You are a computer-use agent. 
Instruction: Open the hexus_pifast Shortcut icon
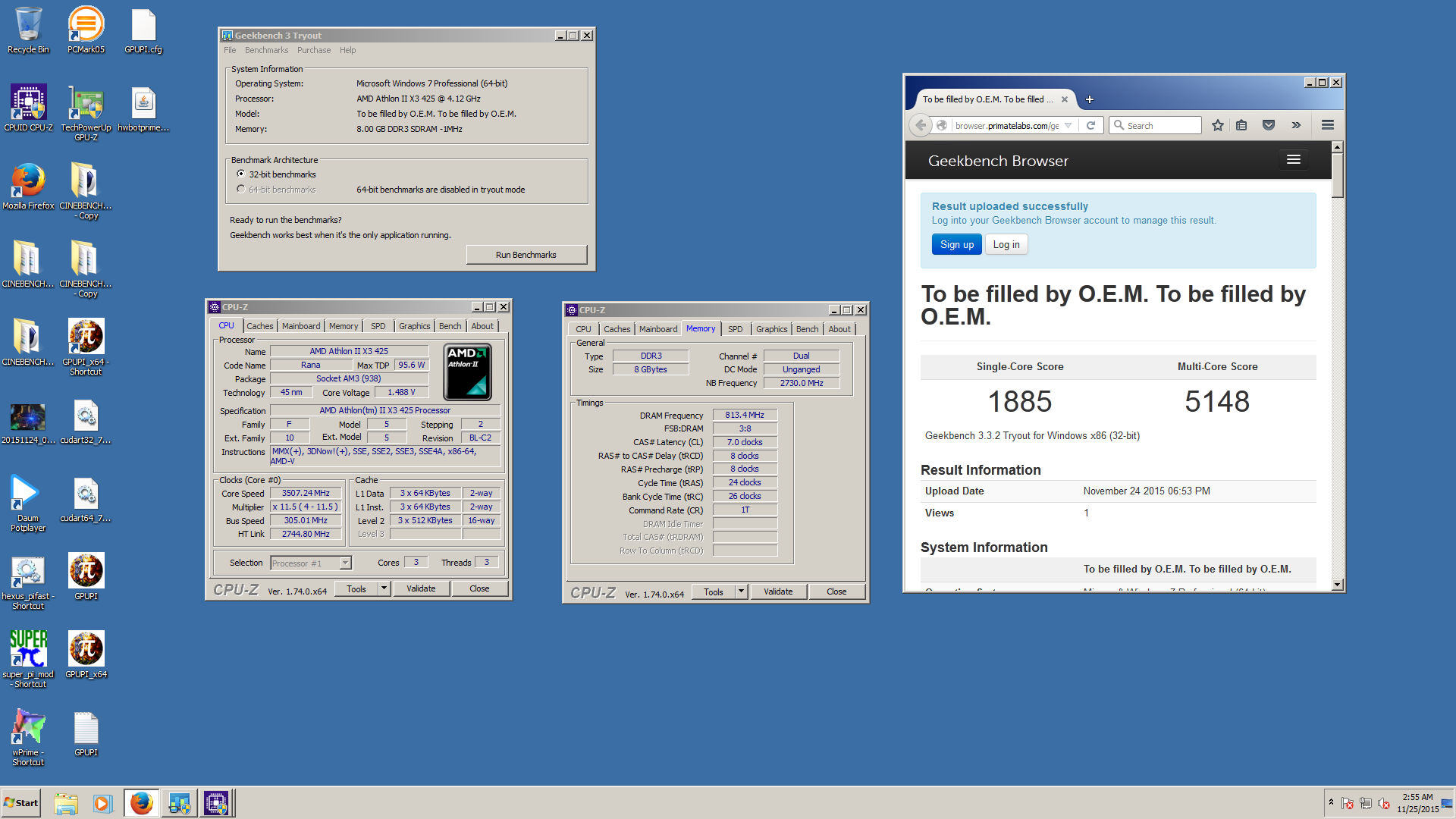click(x=28, y=582)
